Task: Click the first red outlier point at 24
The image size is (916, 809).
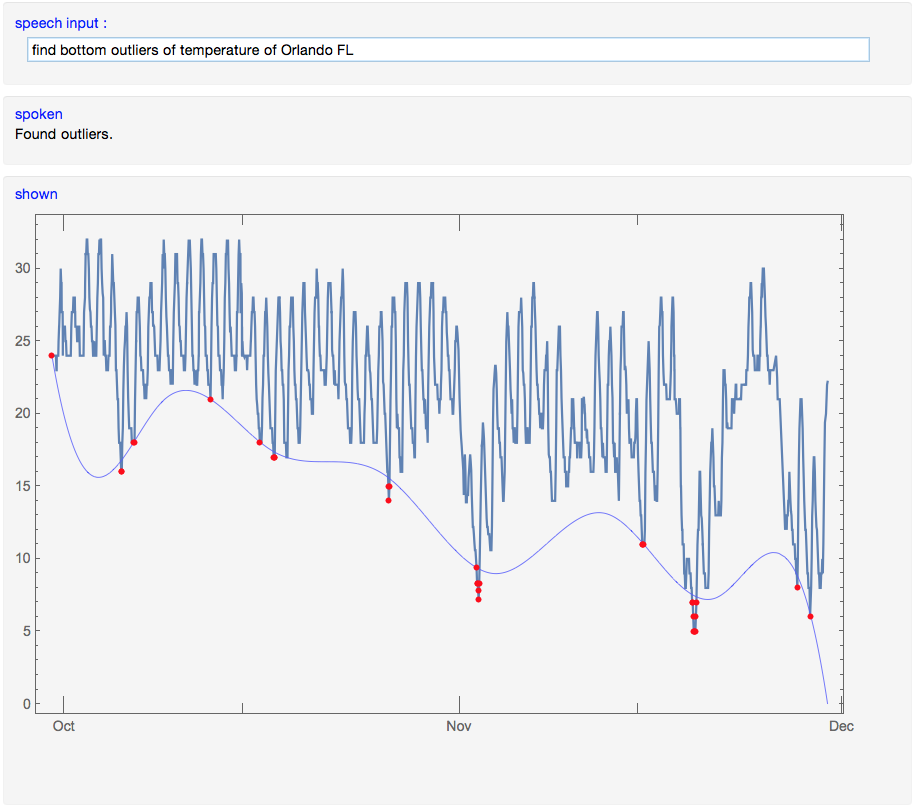Action: [x=51, y=355]
